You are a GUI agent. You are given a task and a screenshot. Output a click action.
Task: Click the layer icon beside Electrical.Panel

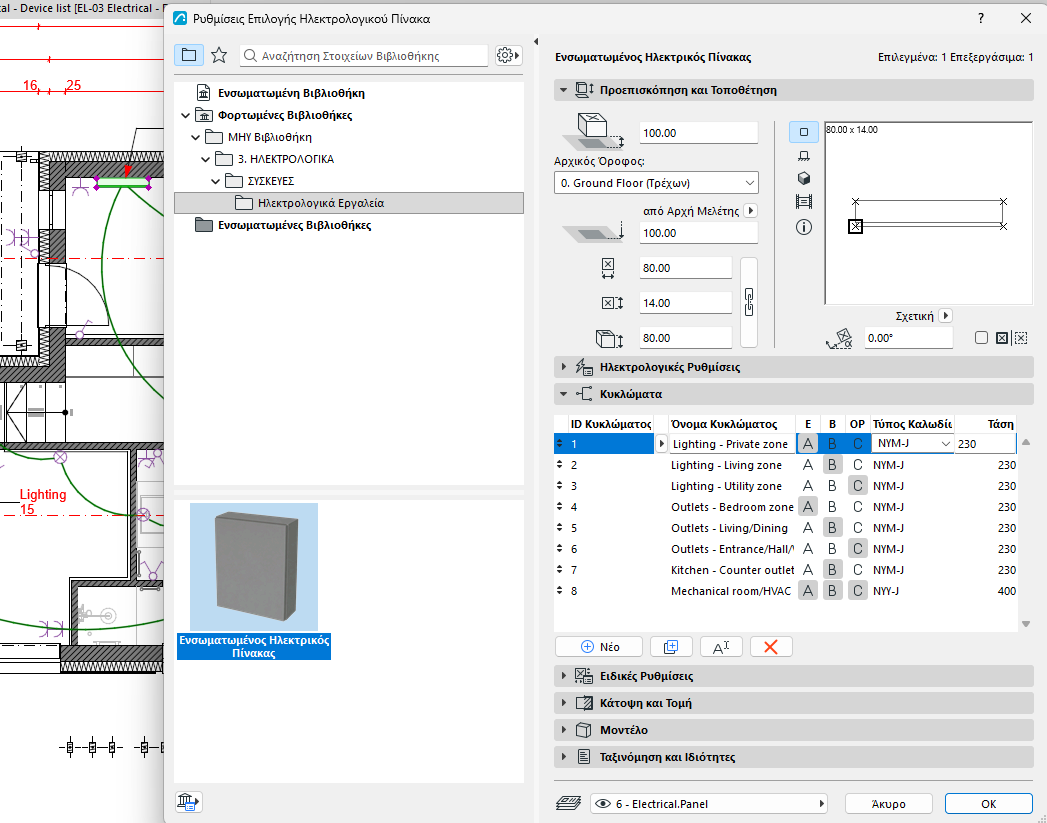568,804
